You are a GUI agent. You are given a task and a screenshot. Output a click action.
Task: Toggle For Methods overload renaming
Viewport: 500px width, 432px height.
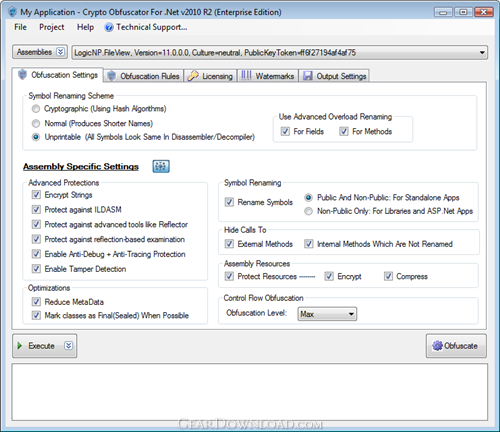tap(344, 131)
